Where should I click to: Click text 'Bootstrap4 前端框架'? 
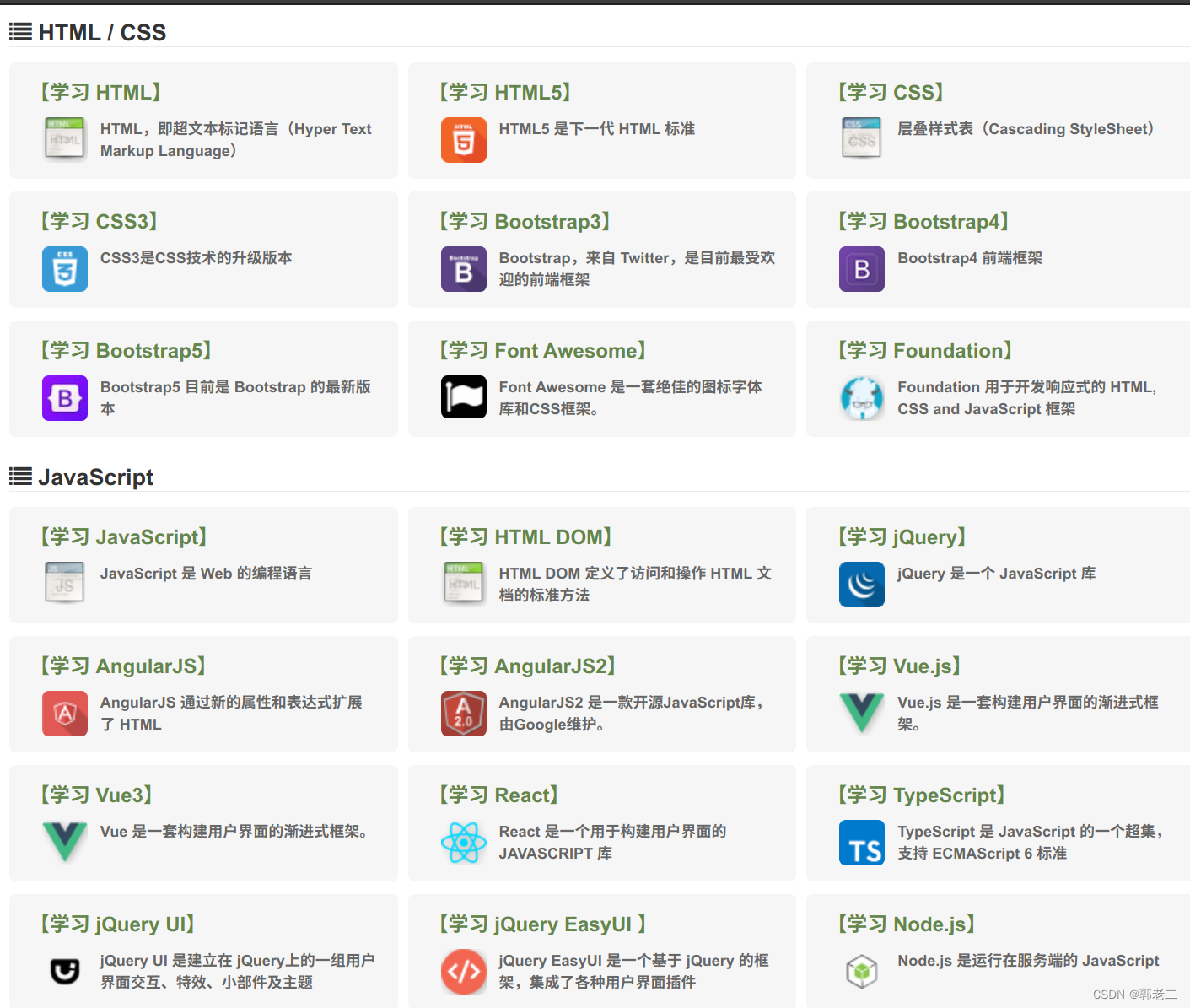click(x=970, y=258)
